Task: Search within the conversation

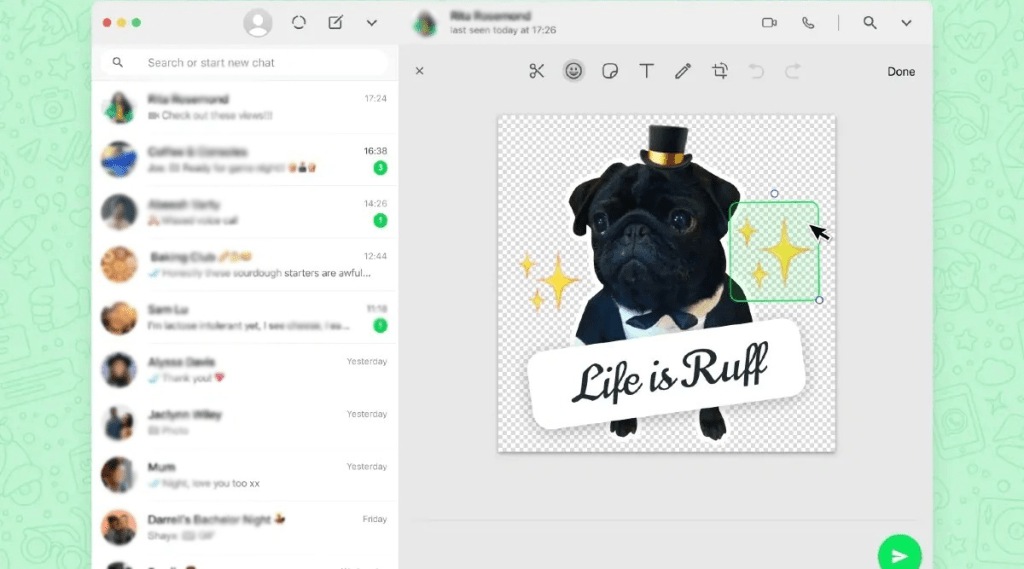Action: click(x=870, y=22)
